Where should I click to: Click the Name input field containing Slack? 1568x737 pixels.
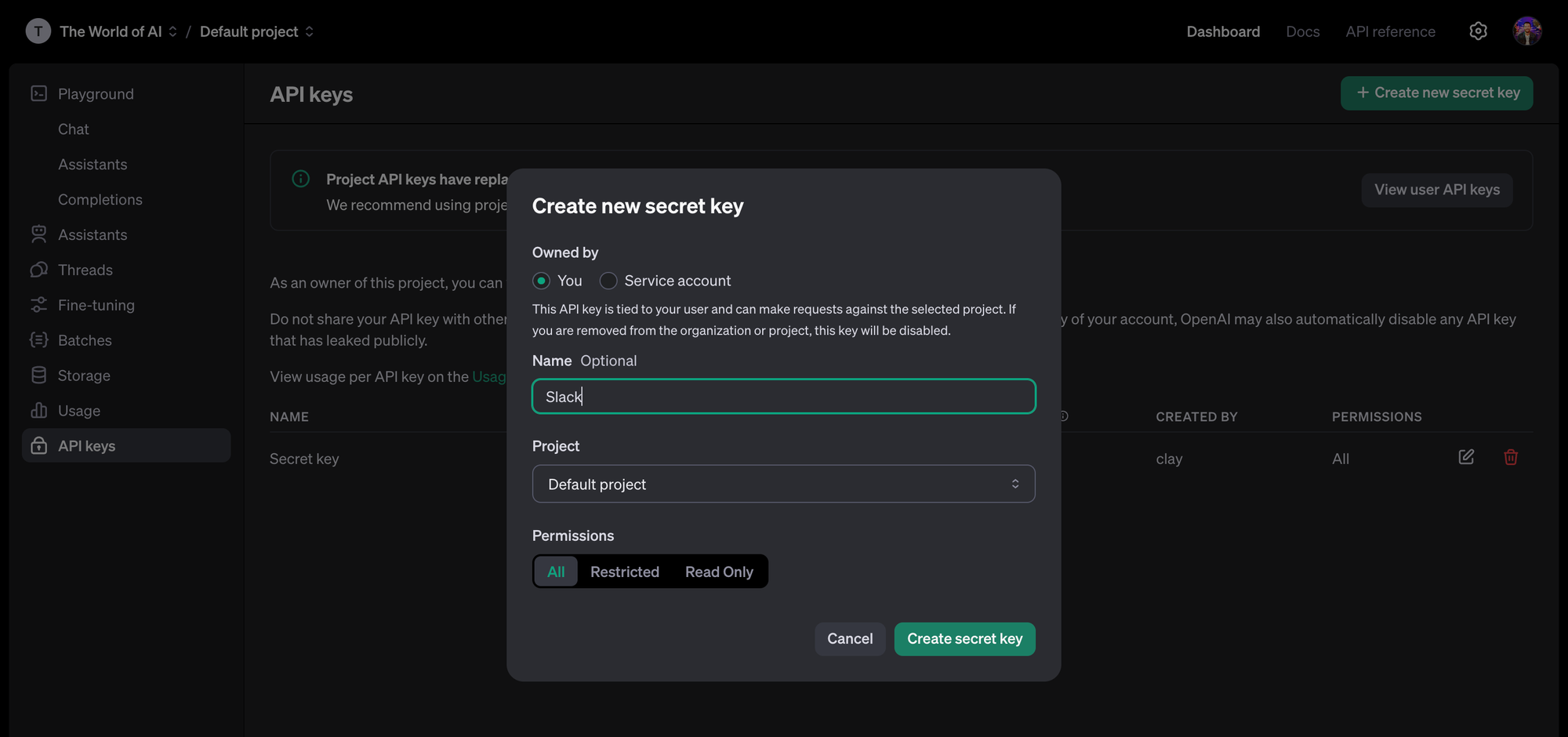783,397
